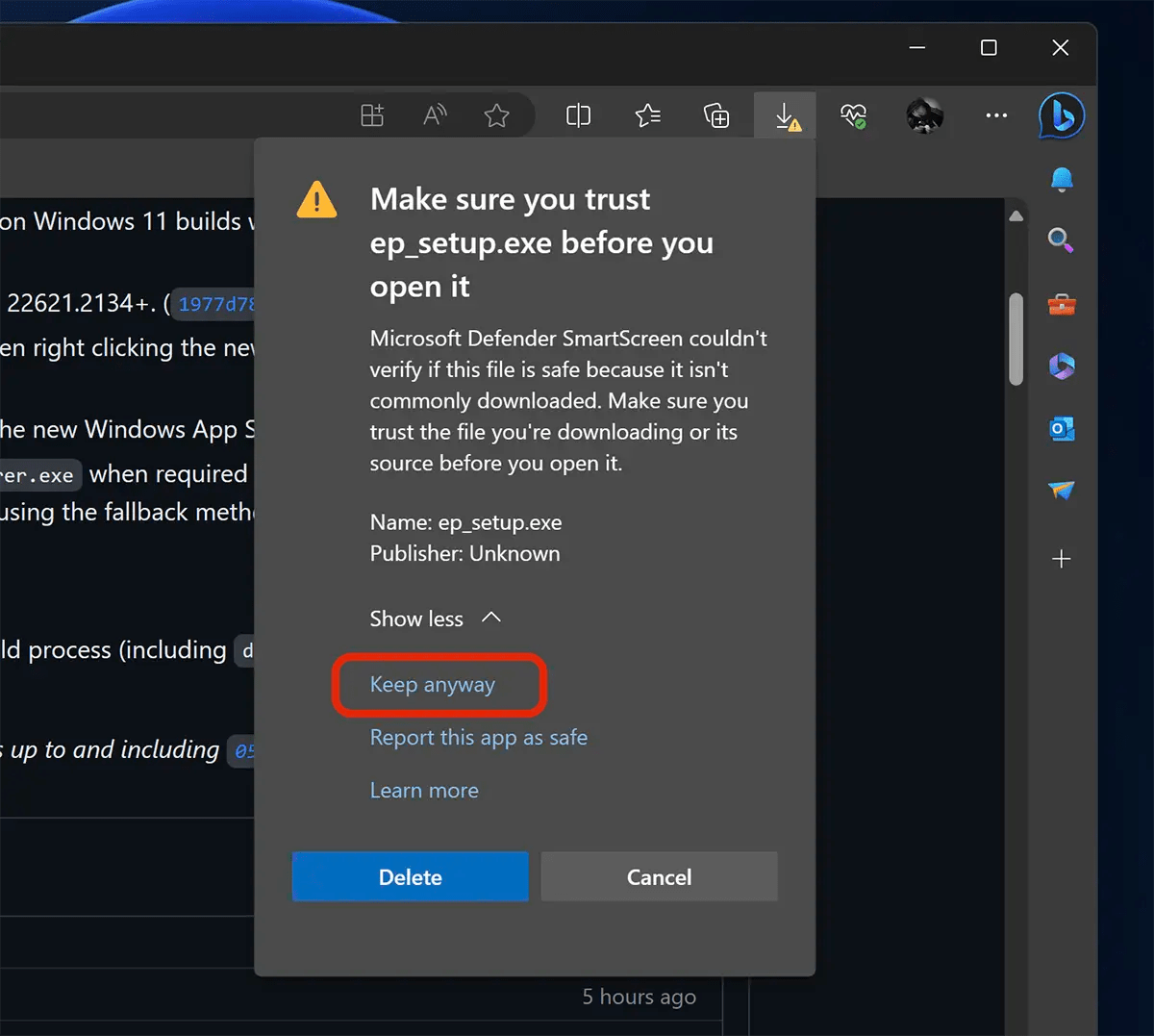The width and height of the screenshot is (1154, 1036).
Task: Start Read aloud for the page
Action: [434, 114]
